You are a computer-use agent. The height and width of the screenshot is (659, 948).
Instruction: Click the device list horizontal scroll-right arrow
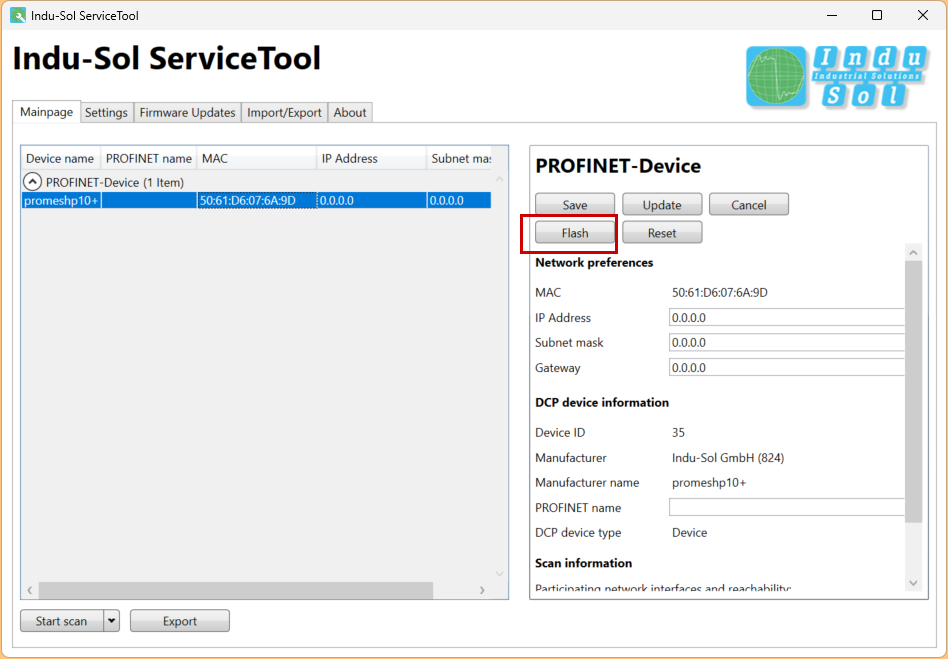[482, 590]
